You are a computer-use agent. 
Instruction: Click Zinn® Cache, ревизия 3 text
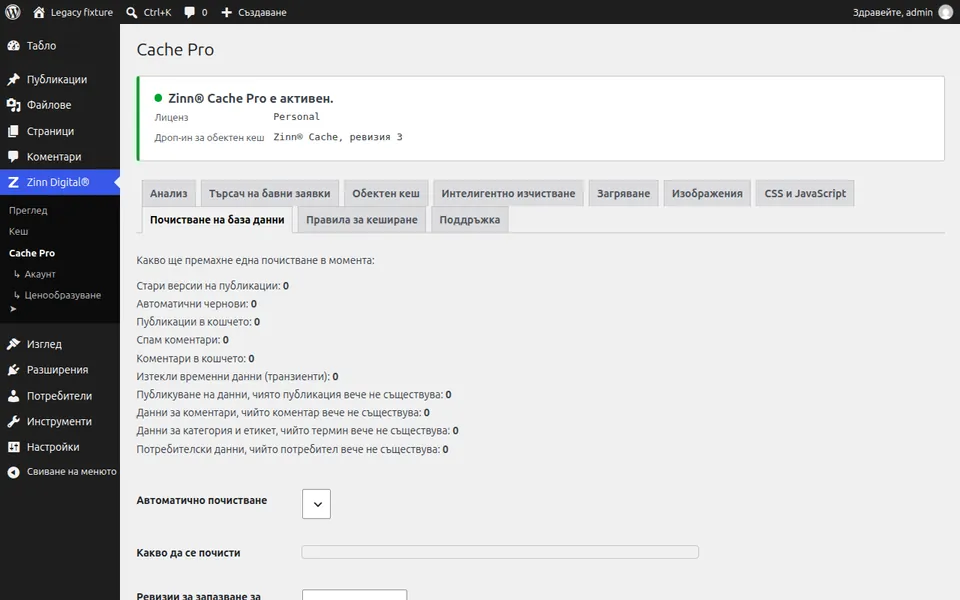pyautogui.click(x=338, y=137)
